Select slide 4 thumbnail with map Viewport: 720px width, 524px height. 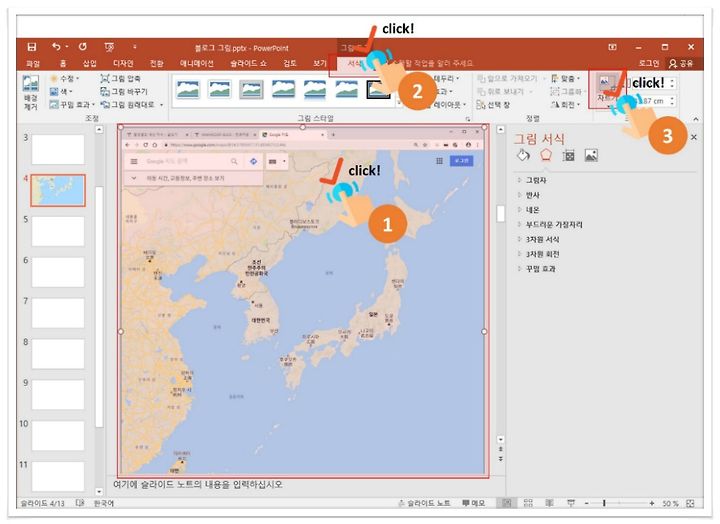[58, 190]
